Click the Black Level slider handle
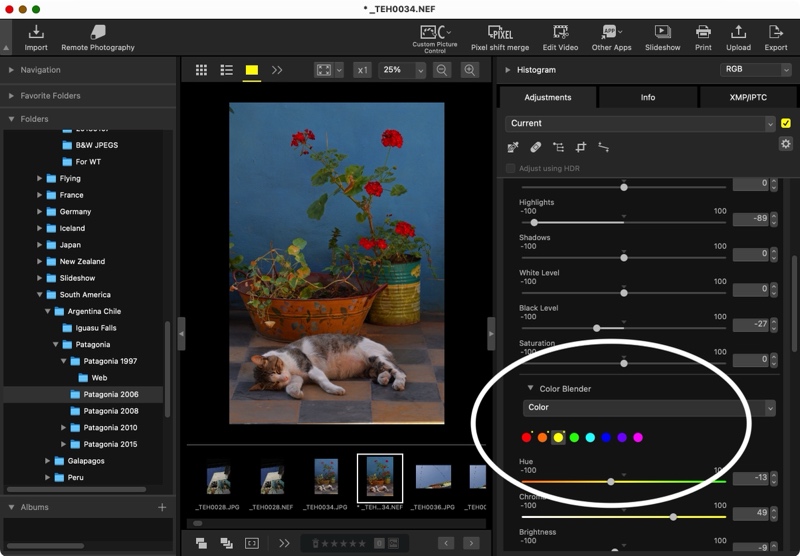Viewport: 800px width, 556px height. click(596, 328)
